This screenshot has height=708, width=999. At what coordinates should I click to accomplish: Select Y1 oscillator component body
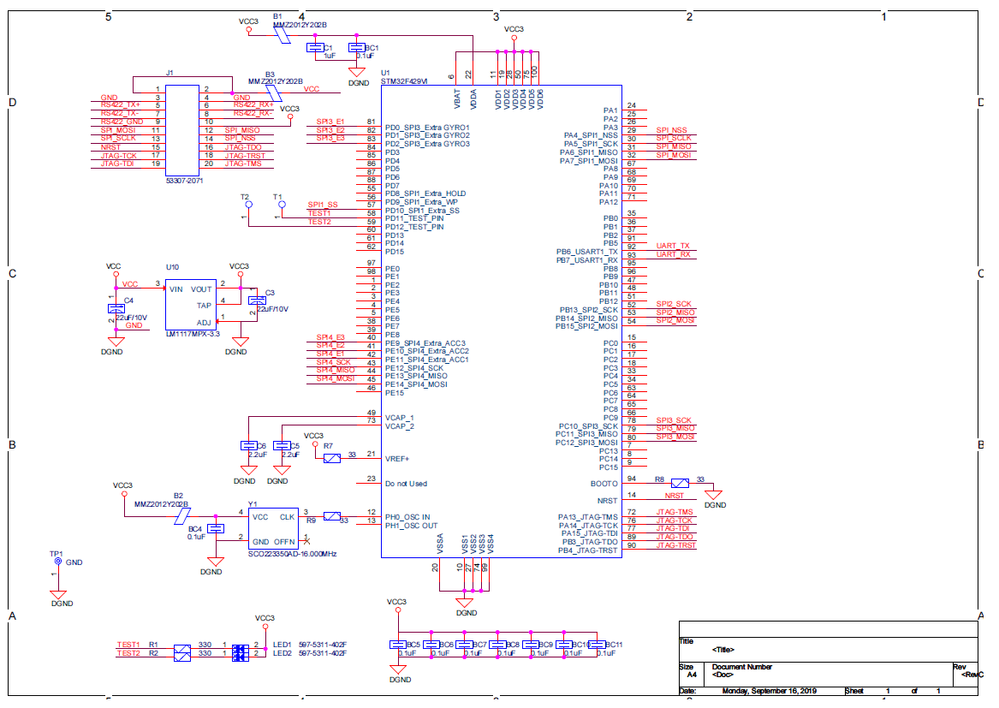click(x=273, y=528)
